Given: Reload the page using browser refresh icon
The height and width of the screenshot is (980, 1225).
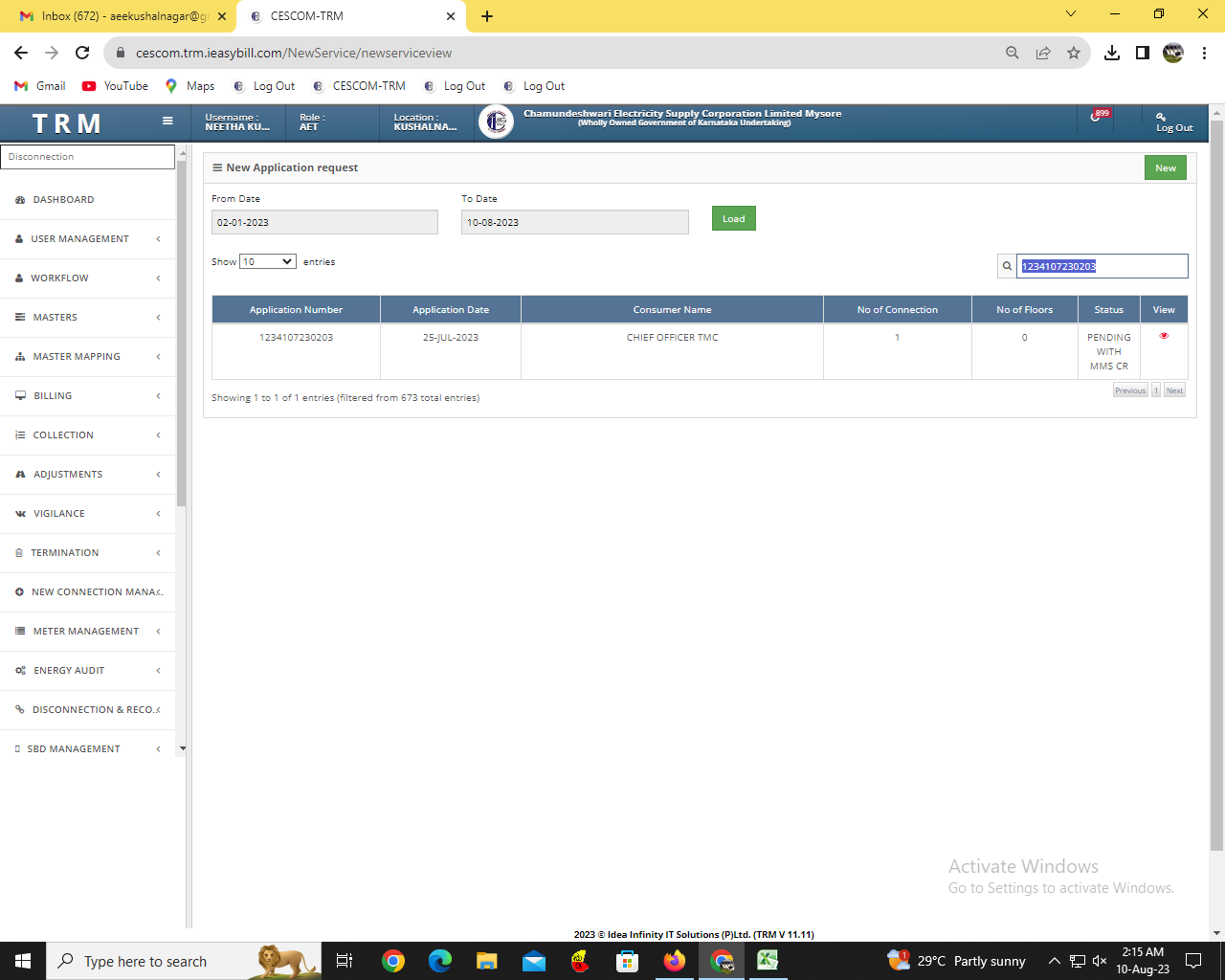Looking at the screenshot, I should click(82, 53).
